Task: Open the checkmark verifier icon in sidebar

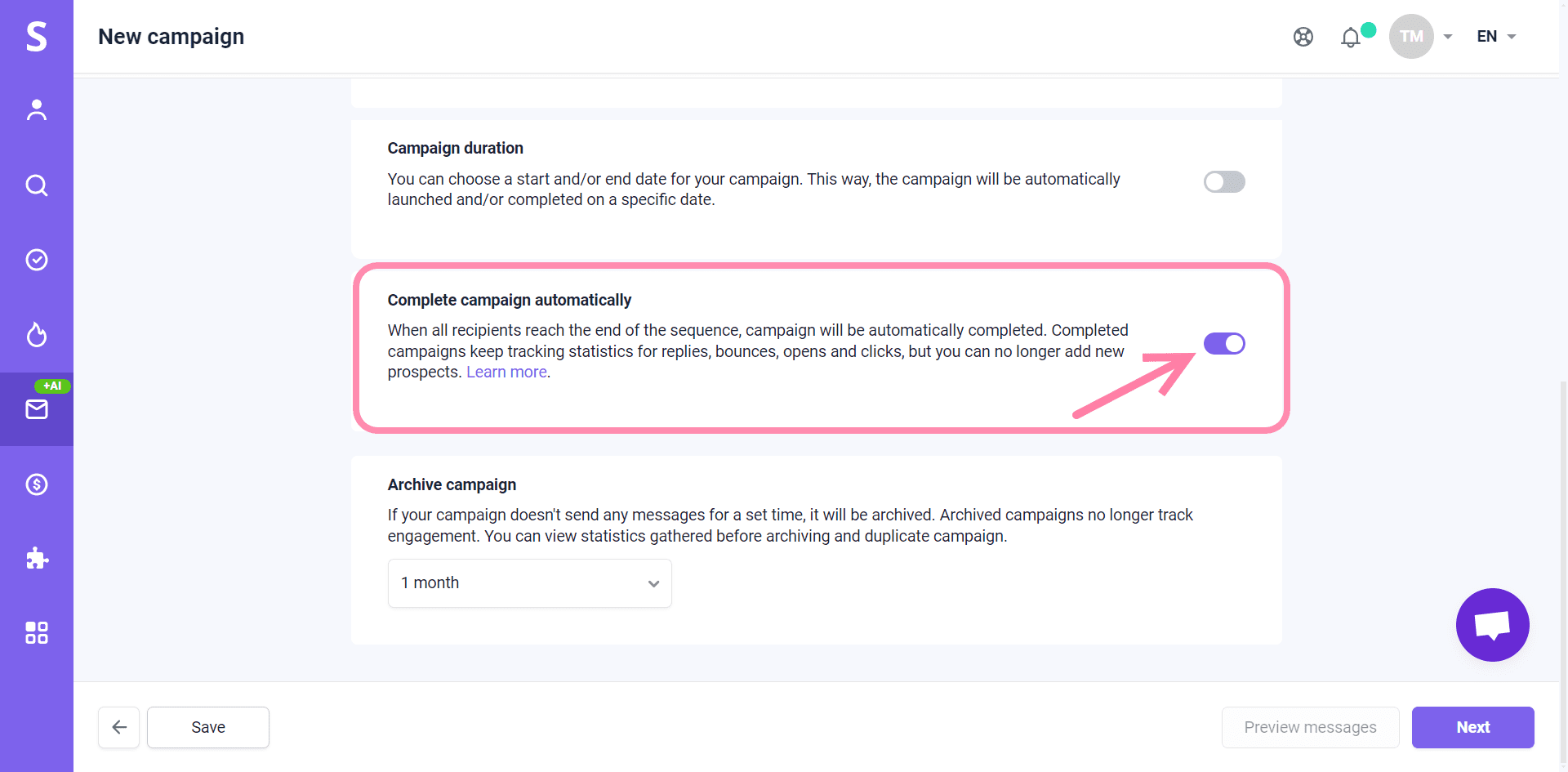Action: point(37,260)
